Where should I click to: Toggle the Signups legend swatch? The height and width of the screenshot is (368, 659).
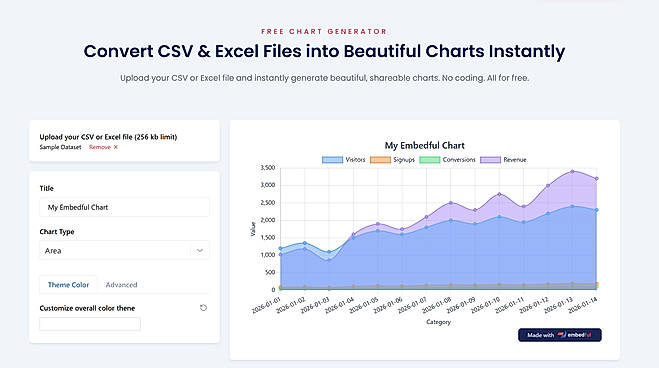pyautogui.click(x=380, y=160)
